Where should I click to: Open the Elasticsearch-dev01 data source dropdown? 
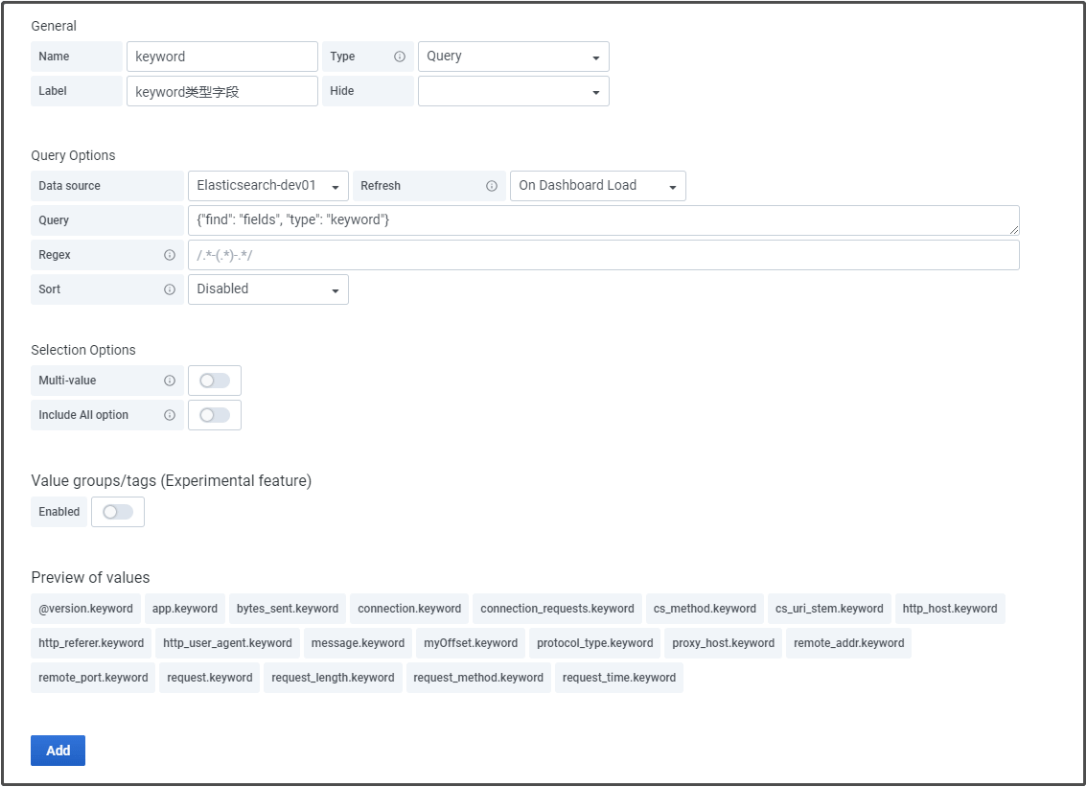[x=268, y=186]
